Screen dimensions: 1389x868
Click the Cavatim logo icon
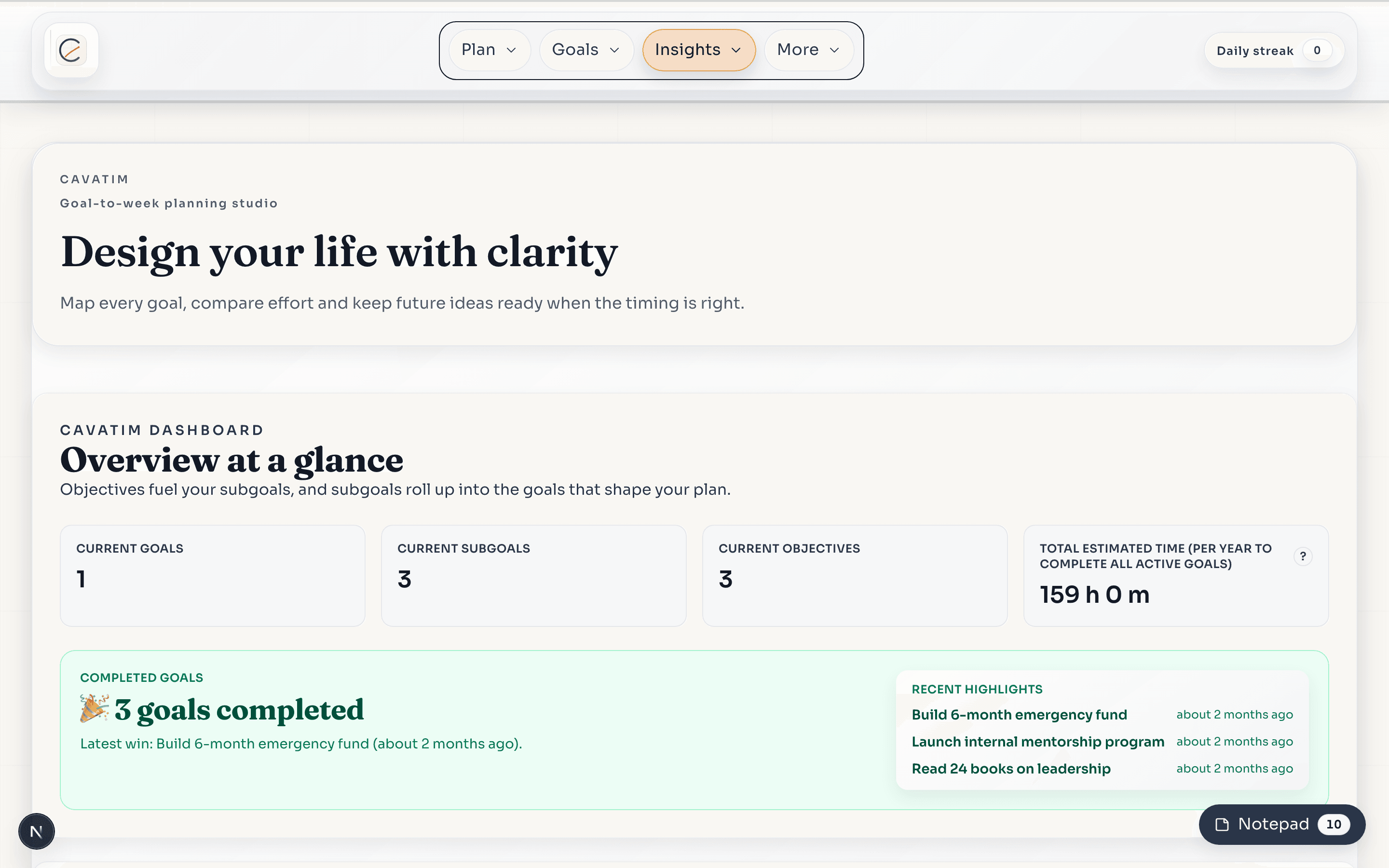coord(71,50)
